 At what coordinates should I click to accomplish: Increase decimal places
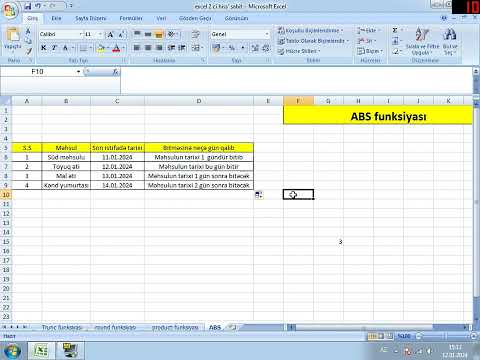(x=255, y=48)
